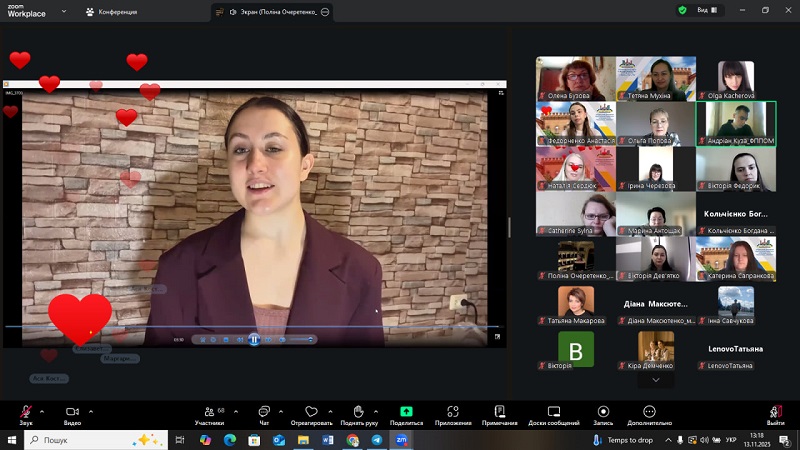Open the Участники participants panel
800x450 pixels.
click(209, 412)
